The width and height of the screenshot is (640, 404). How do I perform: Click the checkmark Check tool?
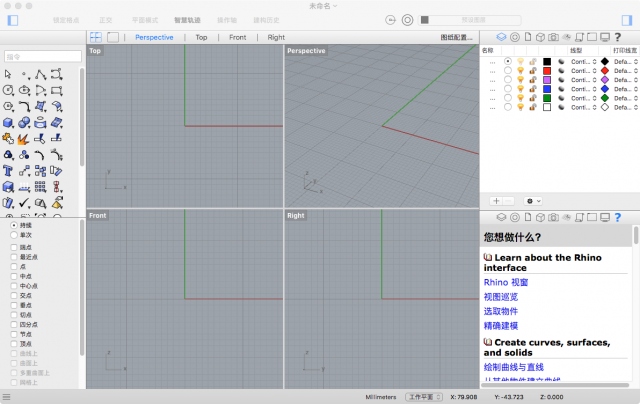24,203
